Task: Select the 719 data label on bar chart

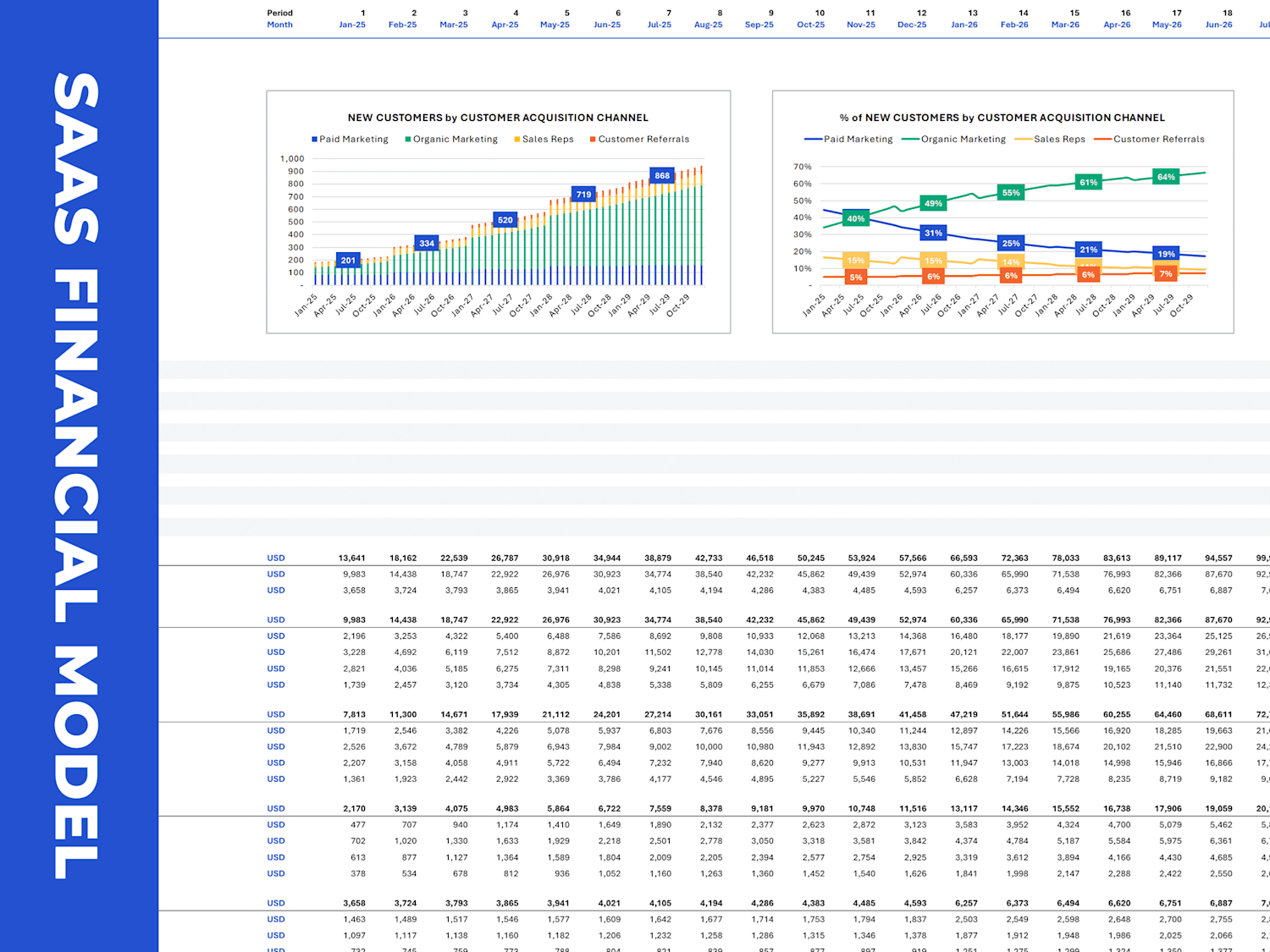Action: (583, 195)
